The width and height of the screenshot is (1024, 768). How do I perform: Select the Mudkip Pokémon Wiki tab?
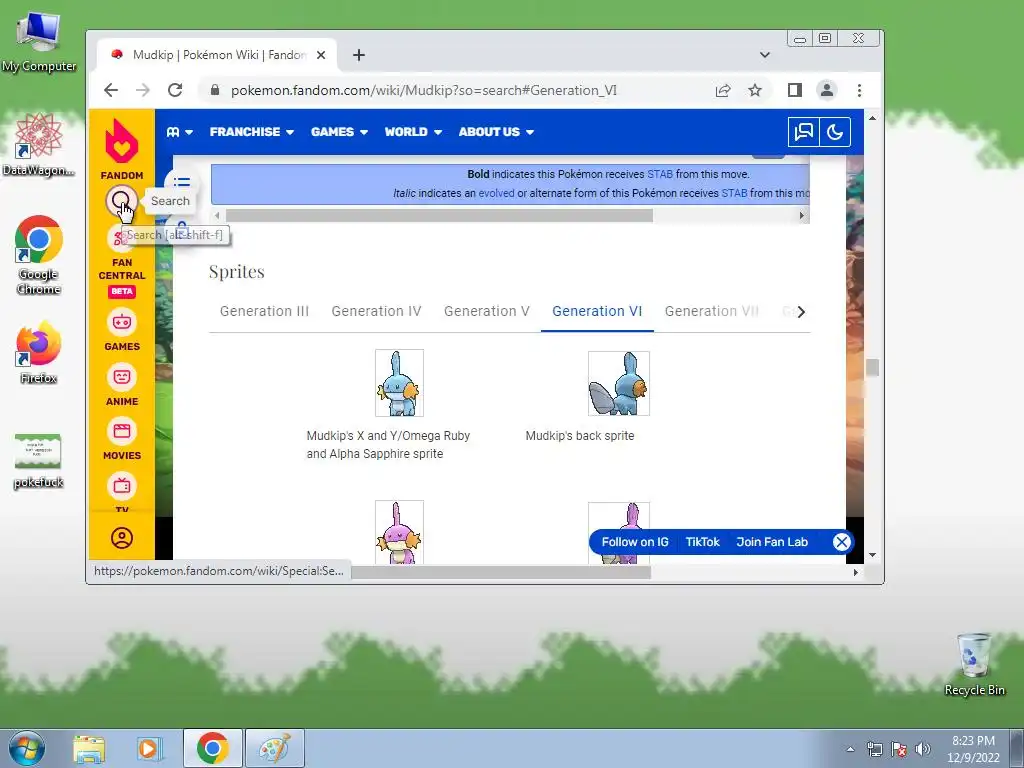pyautogui.click(x=217, y=55)
